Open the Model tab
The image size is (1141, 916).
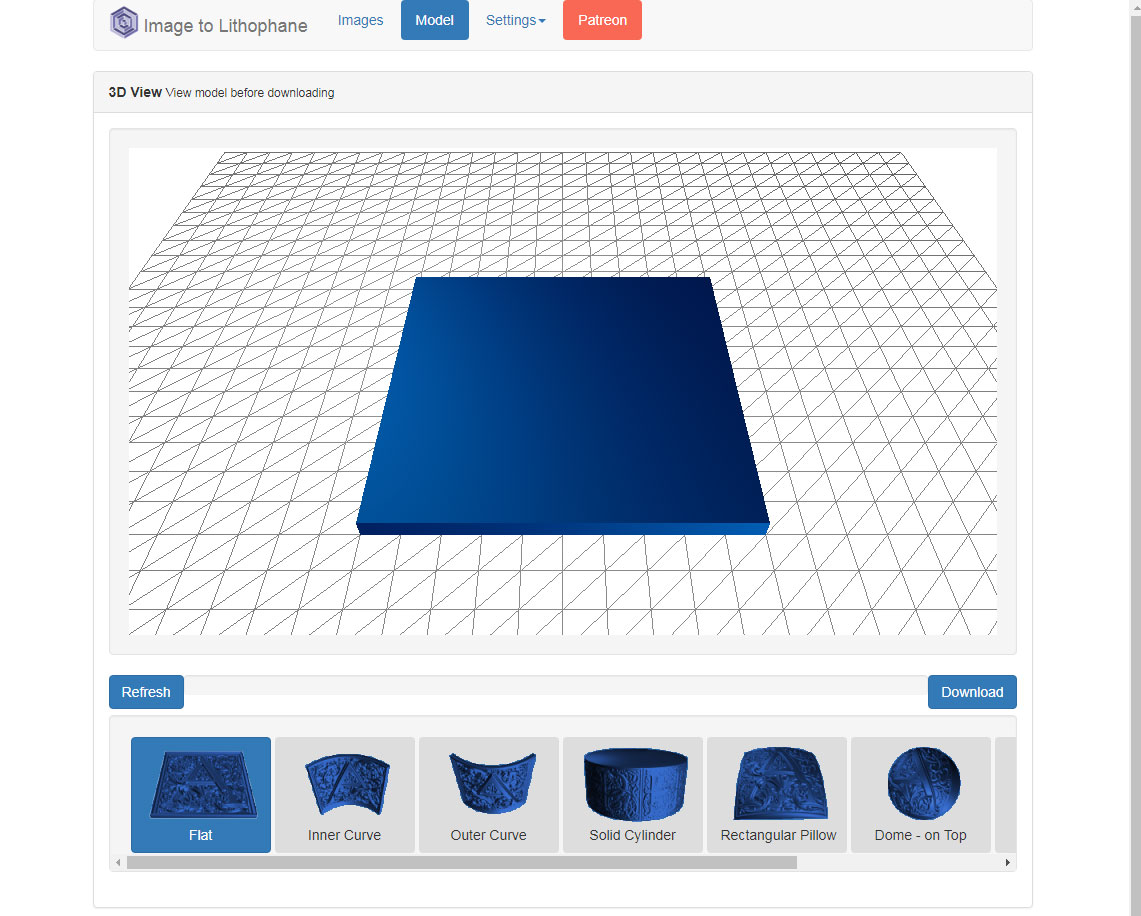[434, 20]
